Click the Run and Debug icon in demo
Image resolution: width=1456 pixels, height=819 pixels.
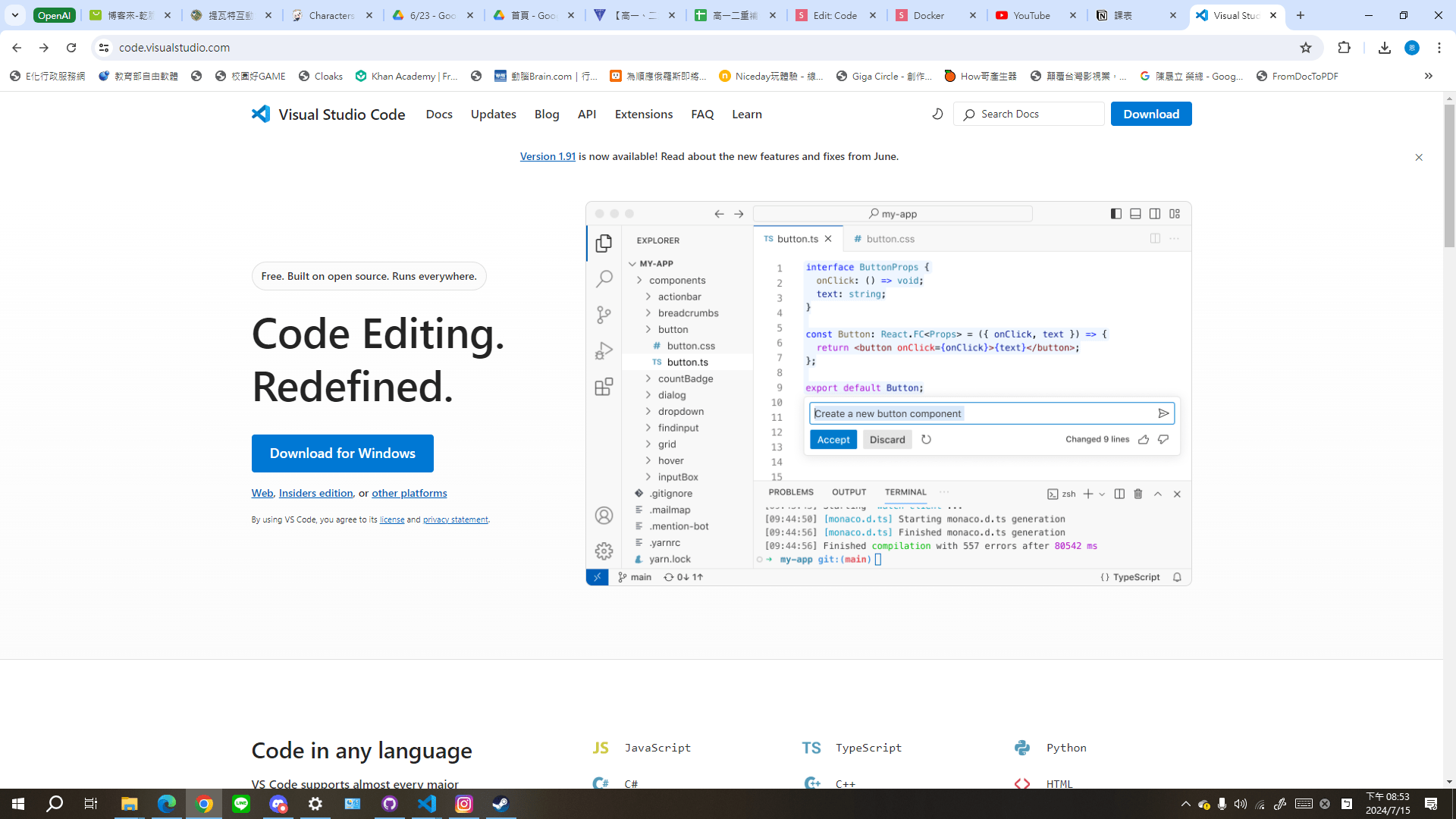click(604, 350)
